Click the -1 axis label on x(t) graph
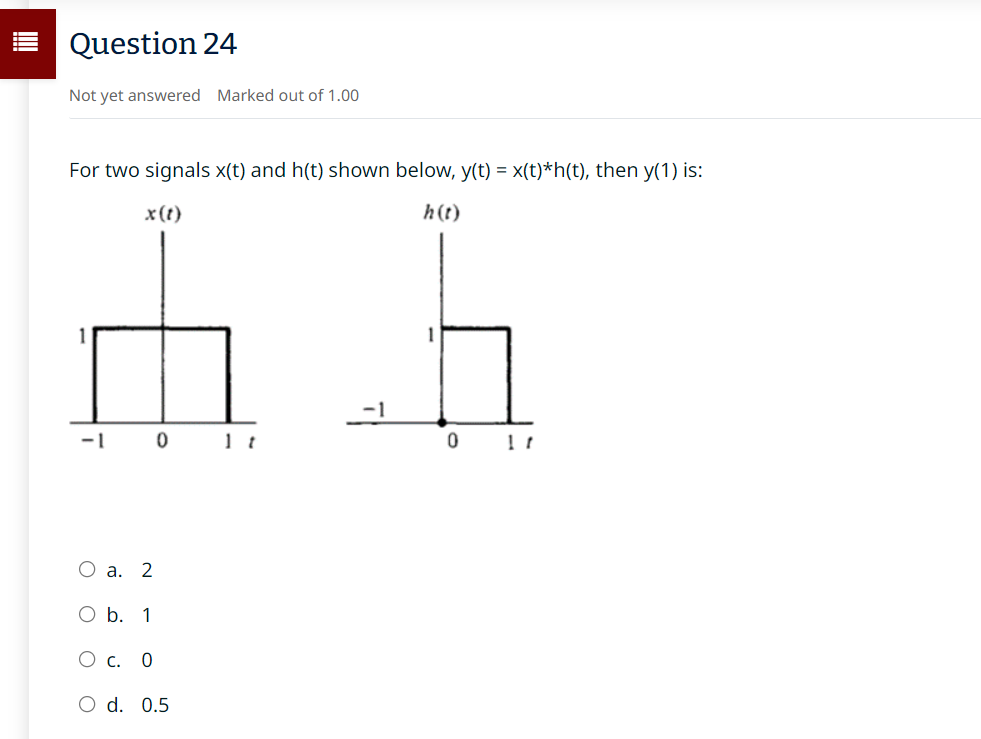The image size is (981, 739). (92, 439)
